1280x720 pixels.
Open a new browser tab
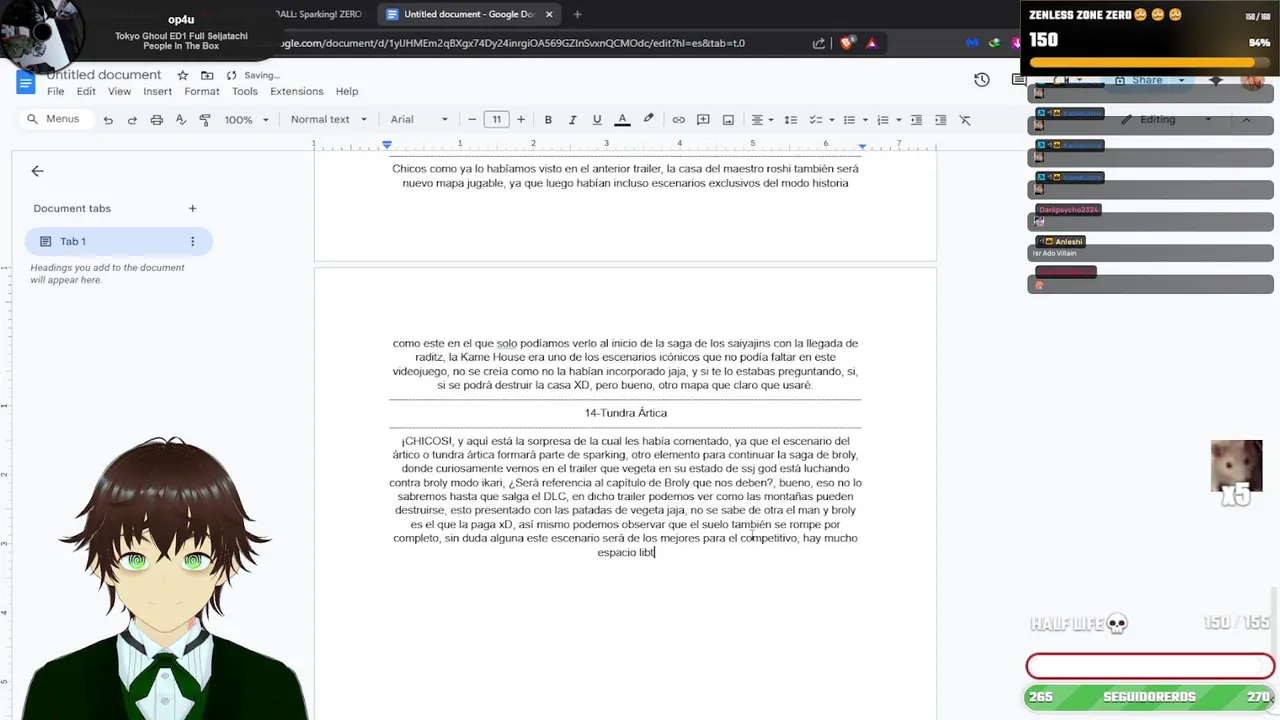(x=577, y=14)
